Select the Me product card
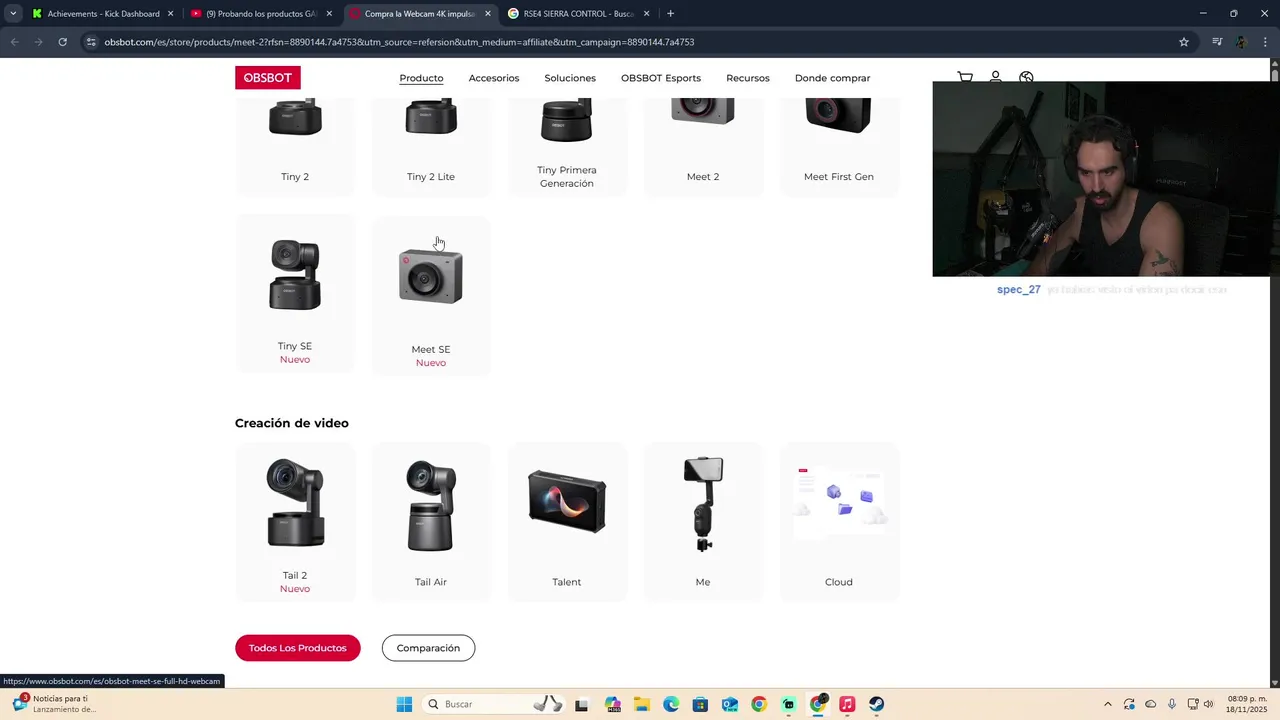This screenshot has height=720, width=1280. tap(703, 522)
